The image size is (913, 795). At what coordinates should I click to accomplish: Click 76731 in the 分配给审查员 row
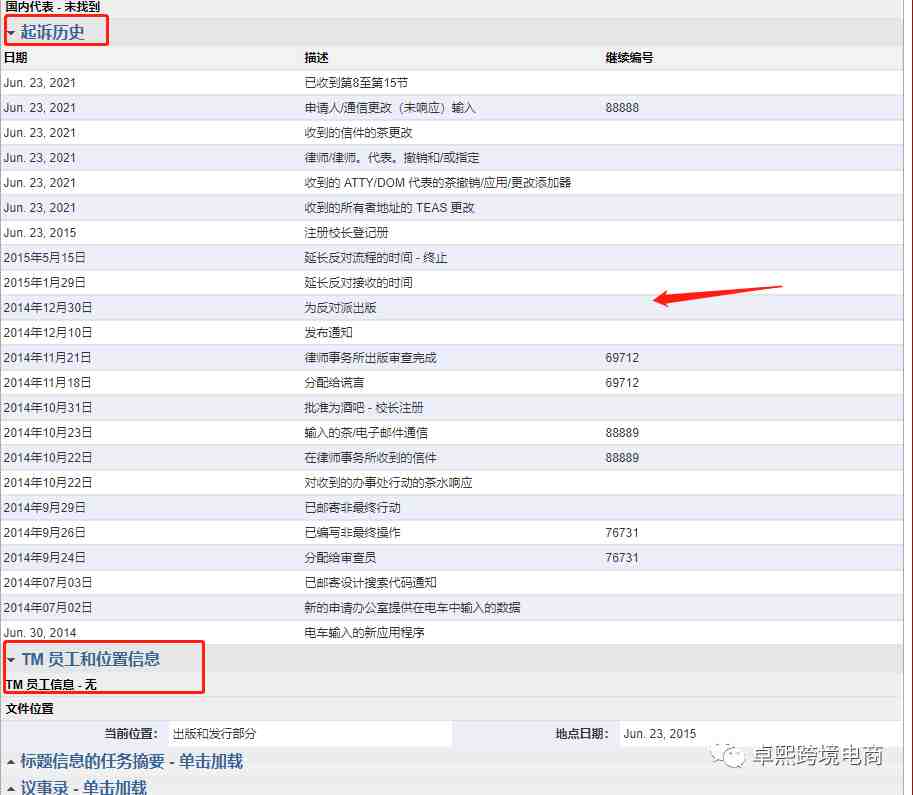coord(622,558)
